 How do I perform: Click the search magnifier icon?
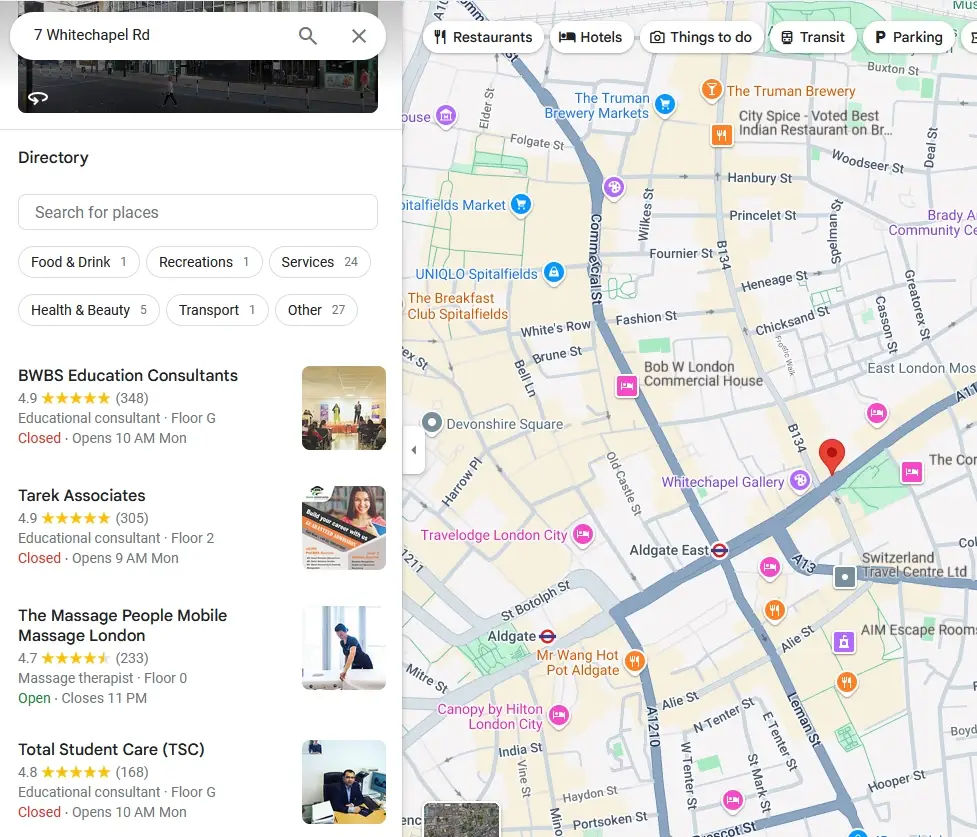(x=308, y=36)
